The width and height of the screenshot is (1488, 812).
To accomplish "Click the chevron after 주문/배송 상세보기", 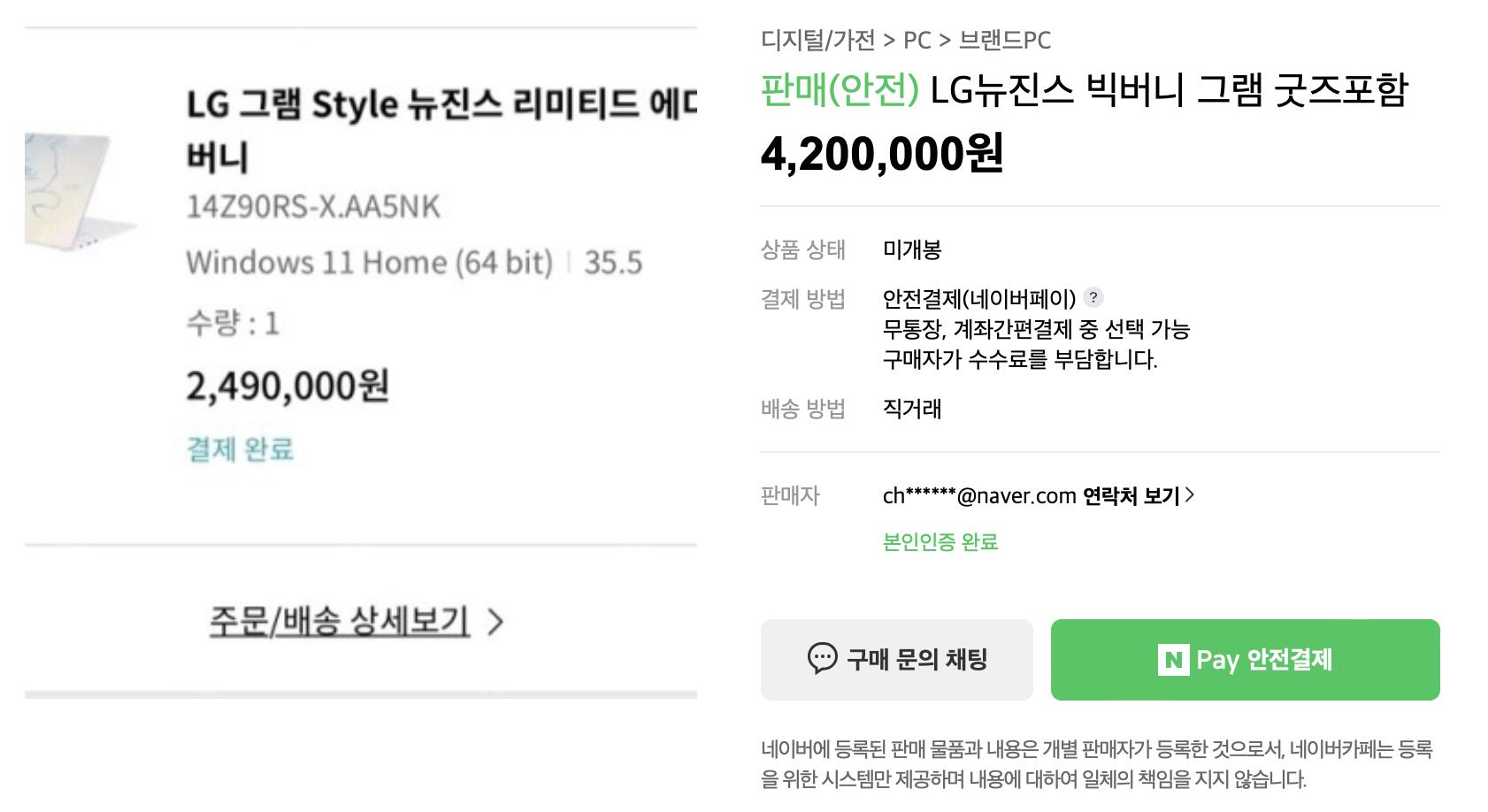I will [x=495, y=623].
